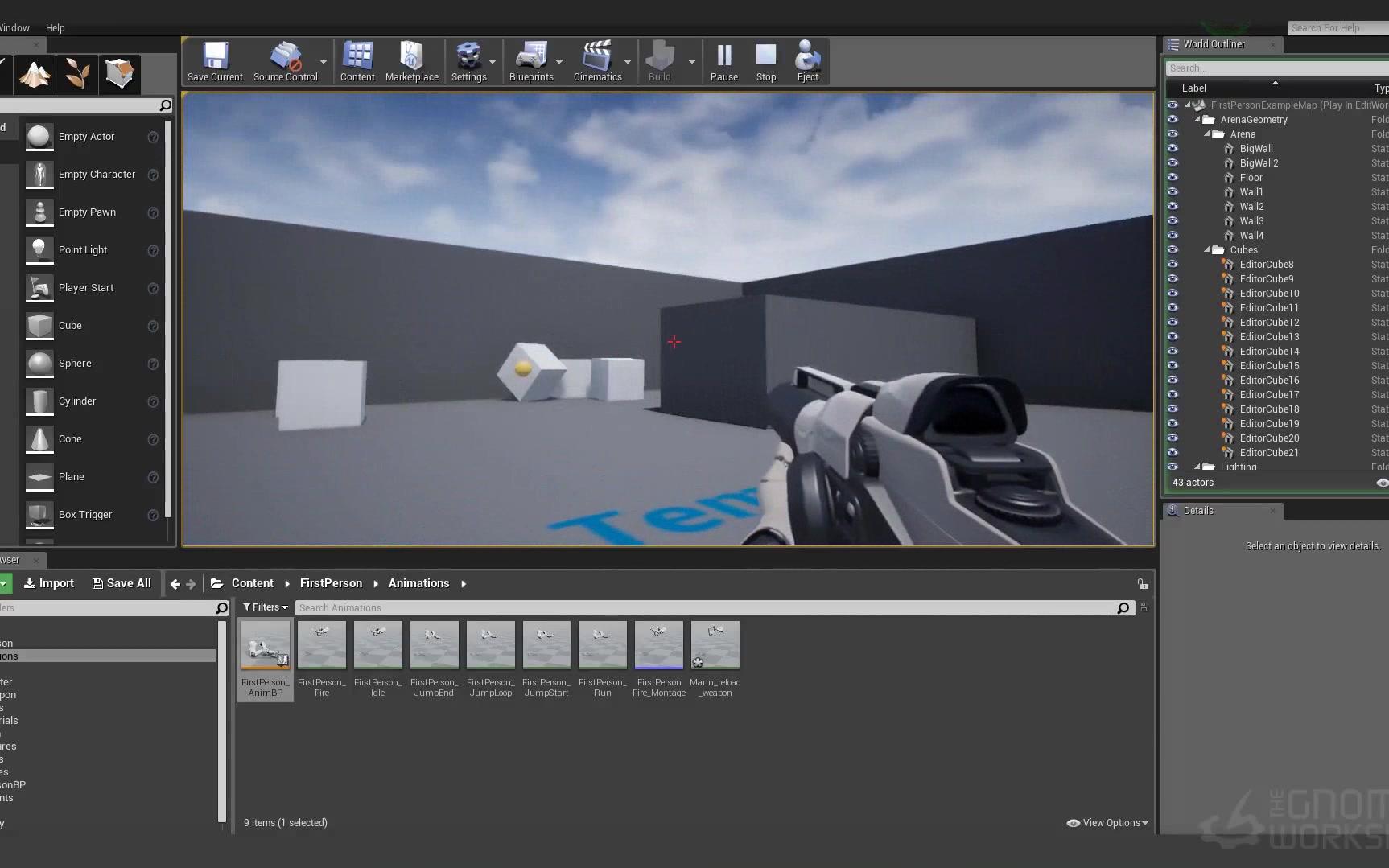Open the View Options dropdown
This screenshot has height=868, width=1389.
coord(1106,822)
